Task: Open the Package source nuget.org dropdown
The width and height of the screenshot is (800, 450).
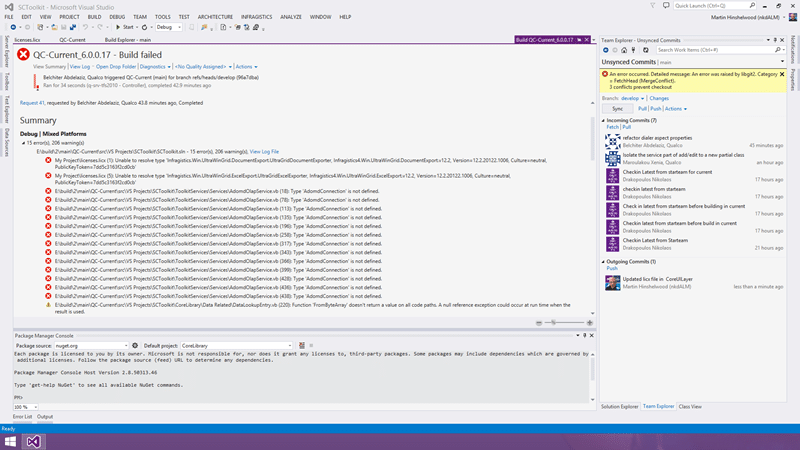Action: pyautogui.click(x=91, y=345)
